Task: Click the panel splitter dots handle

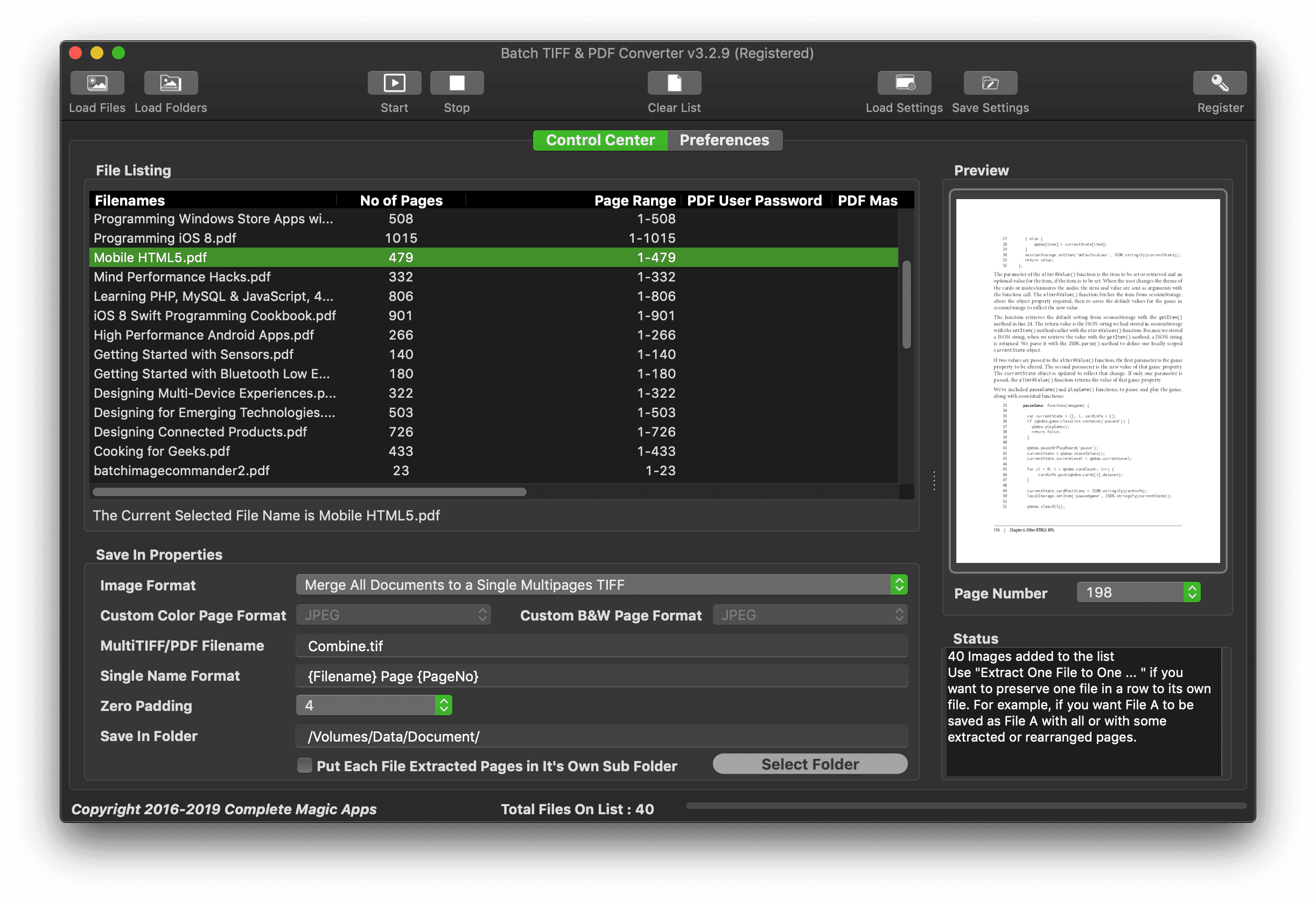Action: (x=934, y=481)
